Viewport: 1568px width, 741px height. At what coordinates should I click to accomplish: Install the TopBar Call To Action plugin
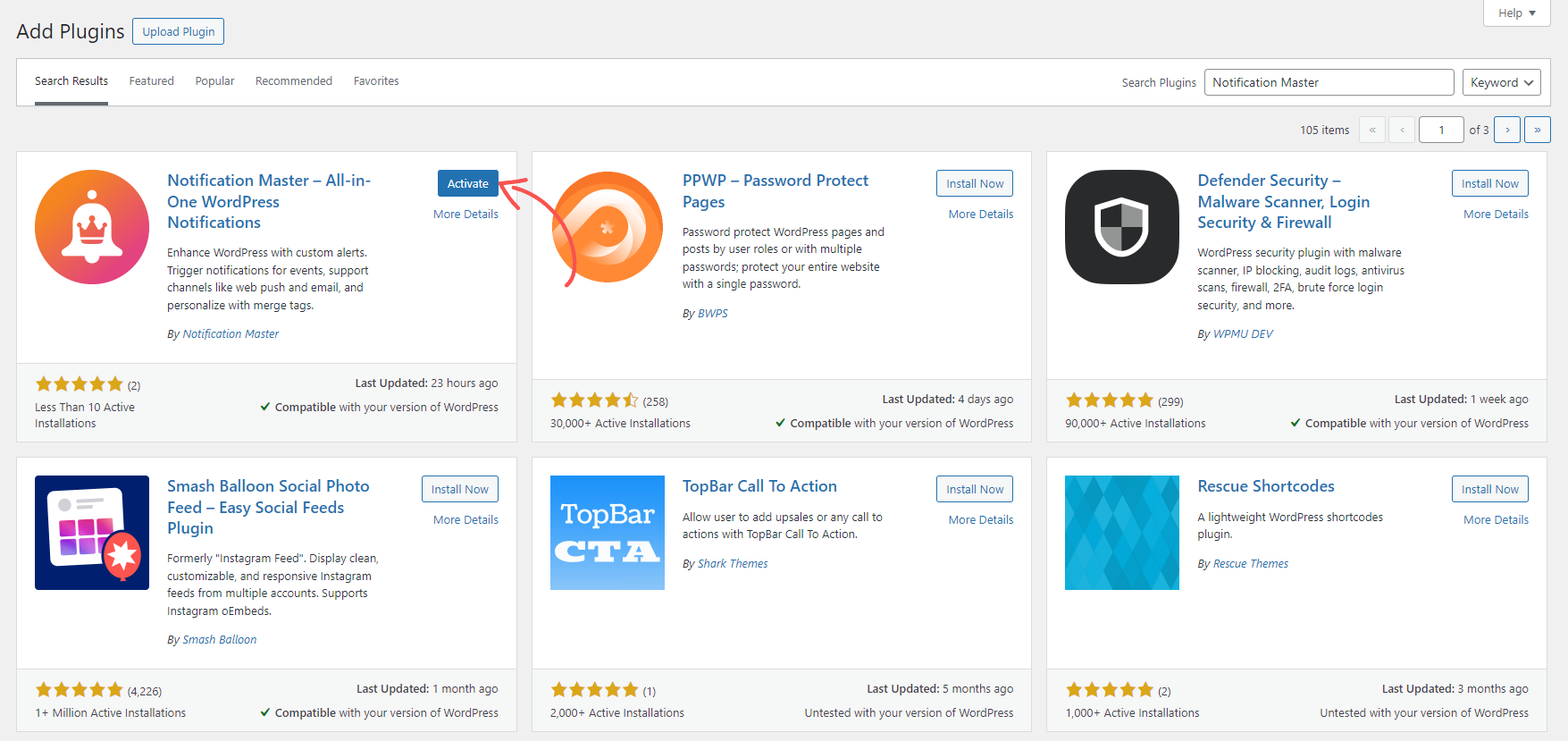click(975, 489)
